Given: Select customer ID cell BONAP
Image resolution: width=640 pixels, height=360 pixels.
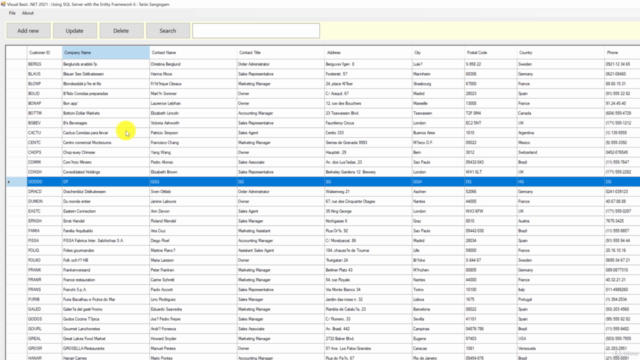Looking at the screenshot, I should click(44, 103).
